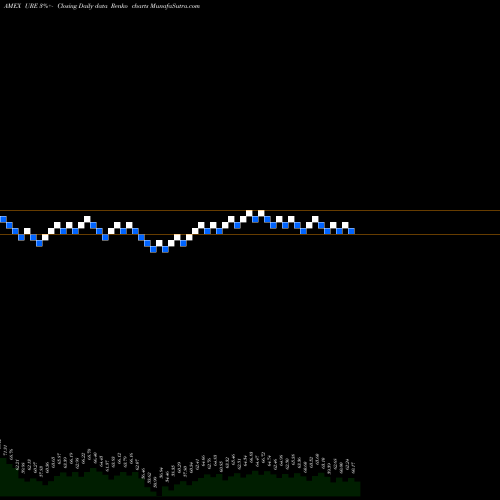Click the chart title text "AMEX URE"

21,6
